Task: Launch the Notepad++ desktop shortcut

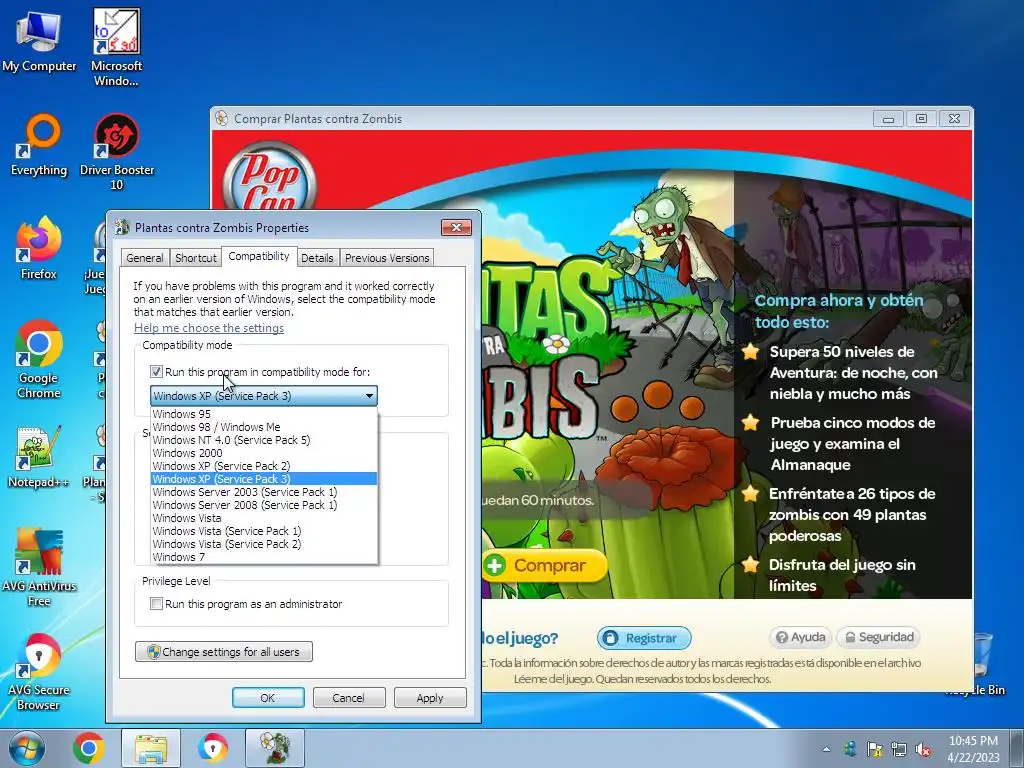Action: 39,457
